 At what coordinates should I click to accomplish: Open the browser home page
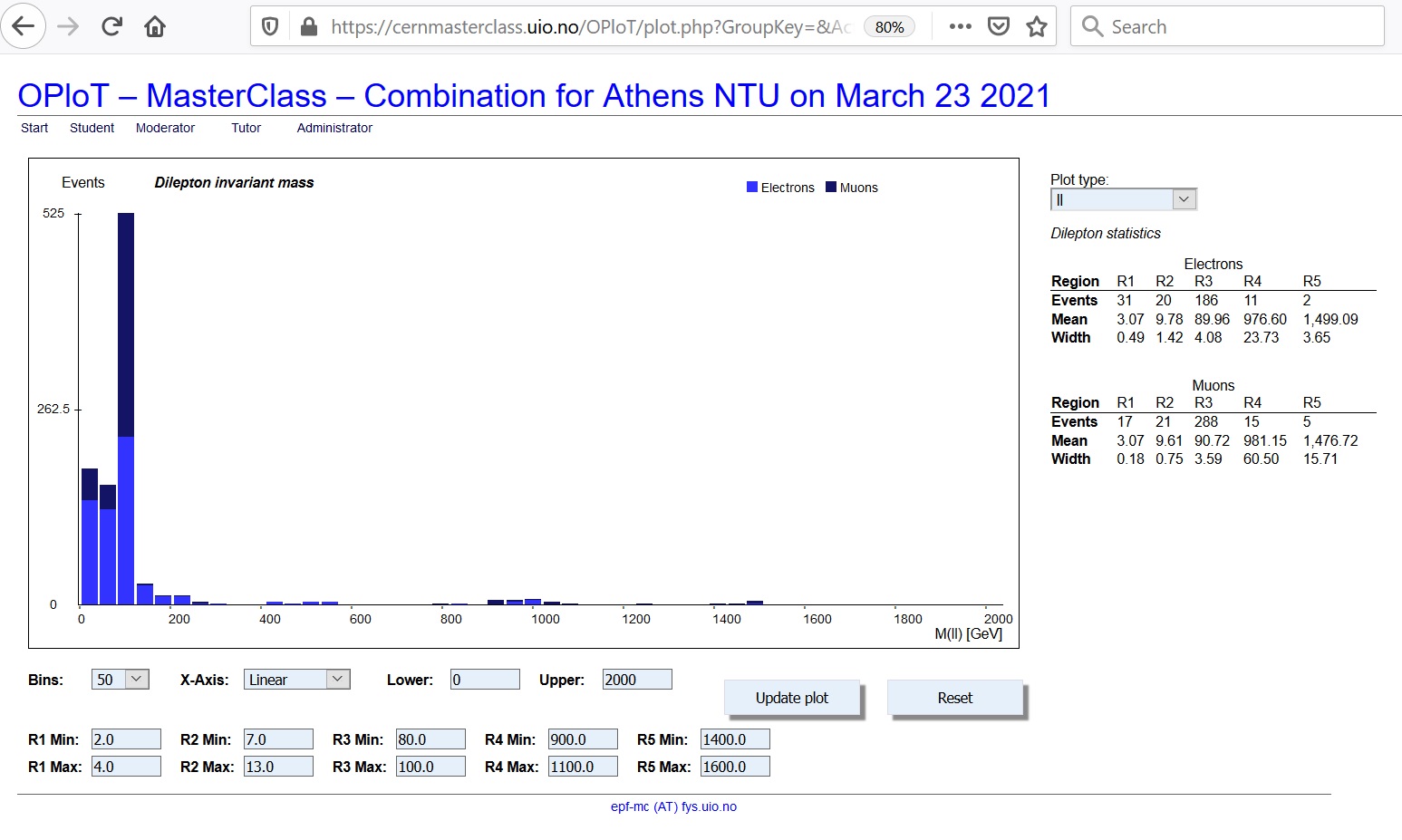(155, 26)
